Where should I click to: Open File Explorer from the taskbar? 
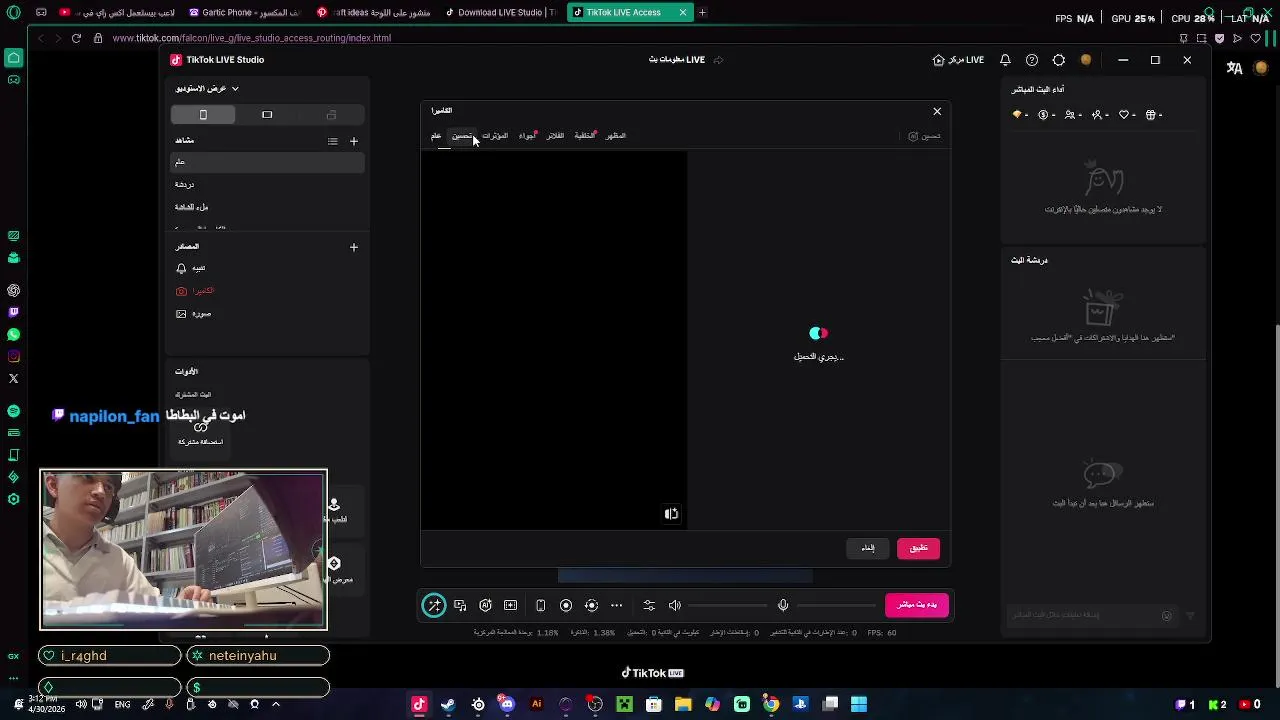683,704
